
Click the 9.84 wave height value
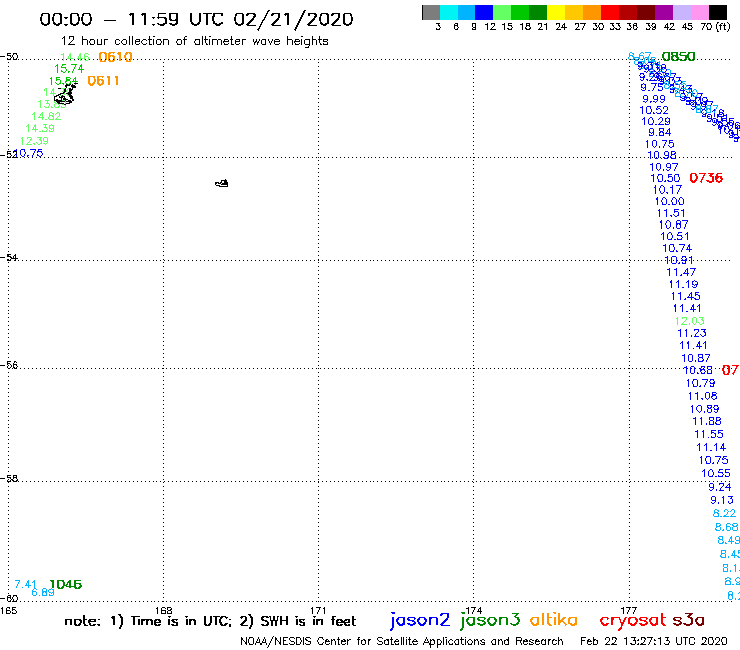coord(660,132)
